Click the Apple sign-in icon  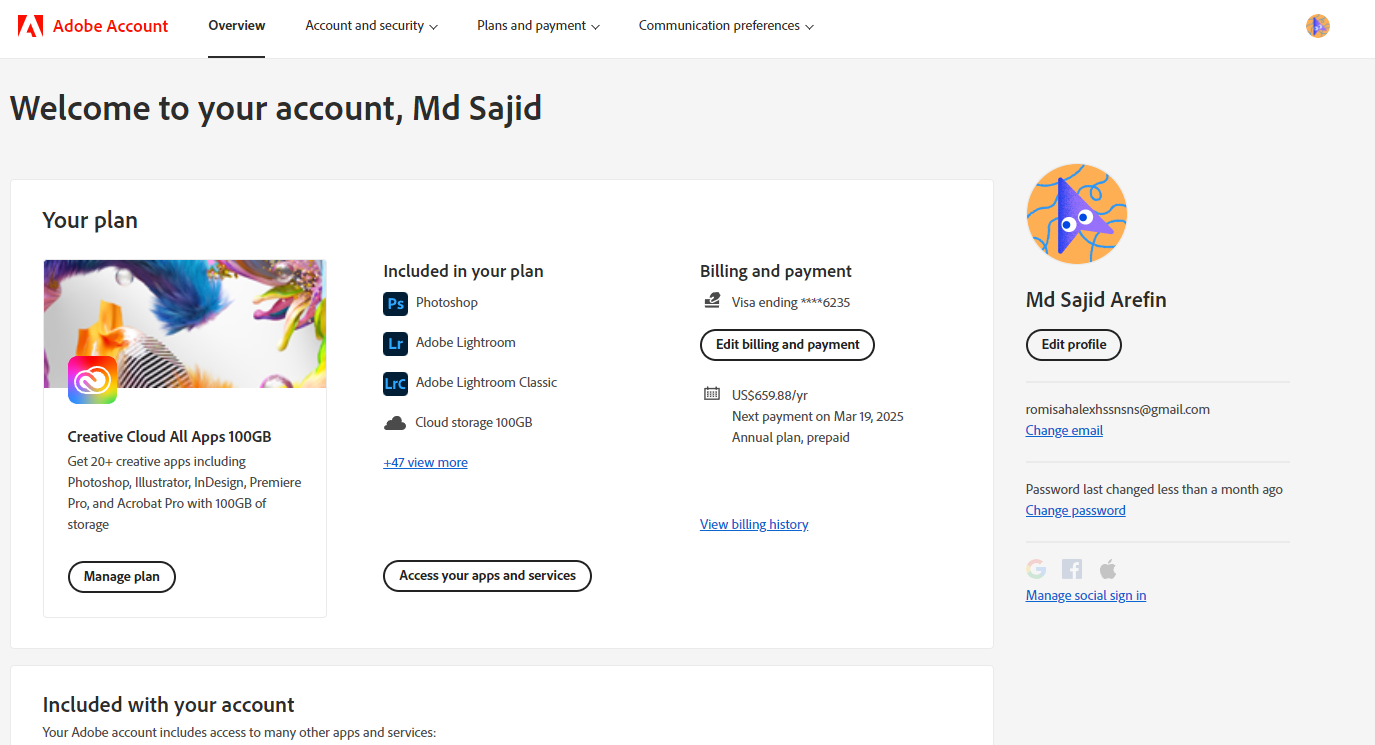1107,569
